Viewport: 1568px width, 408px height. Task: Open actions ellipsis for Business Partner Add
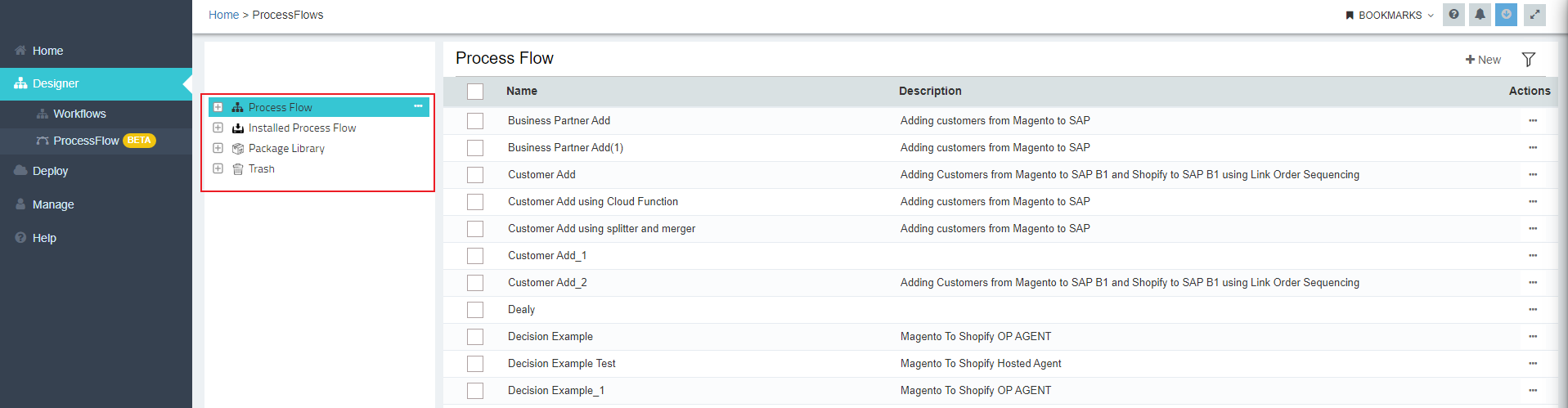(1532, 121)
